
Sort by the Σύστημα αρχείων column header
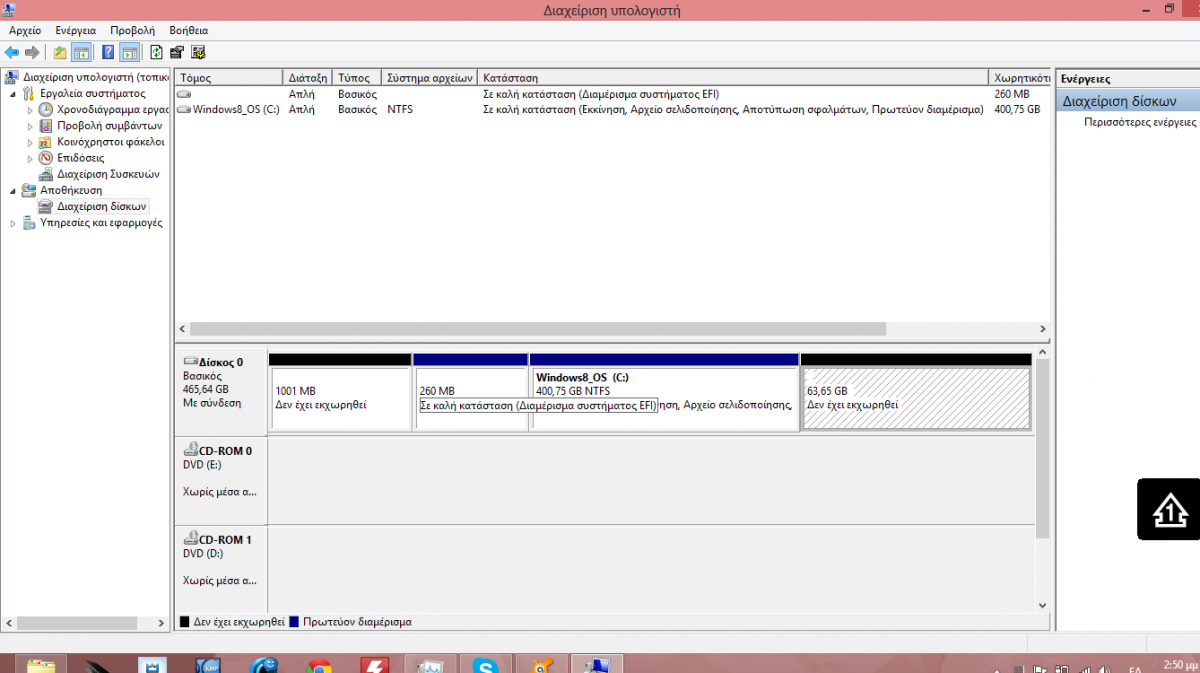(430, 77)
